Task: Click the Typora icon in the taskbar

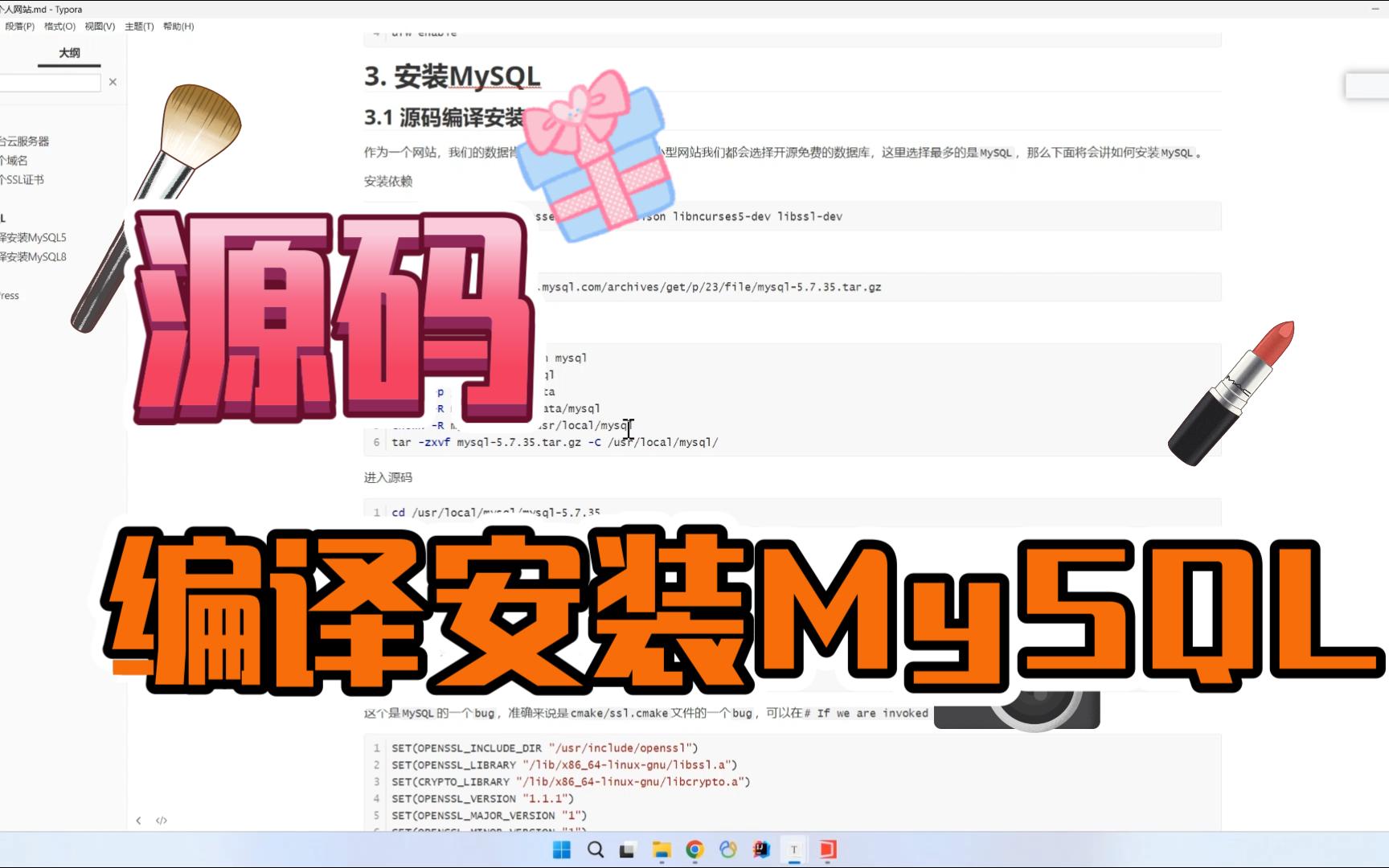Action: click(794, 850)
